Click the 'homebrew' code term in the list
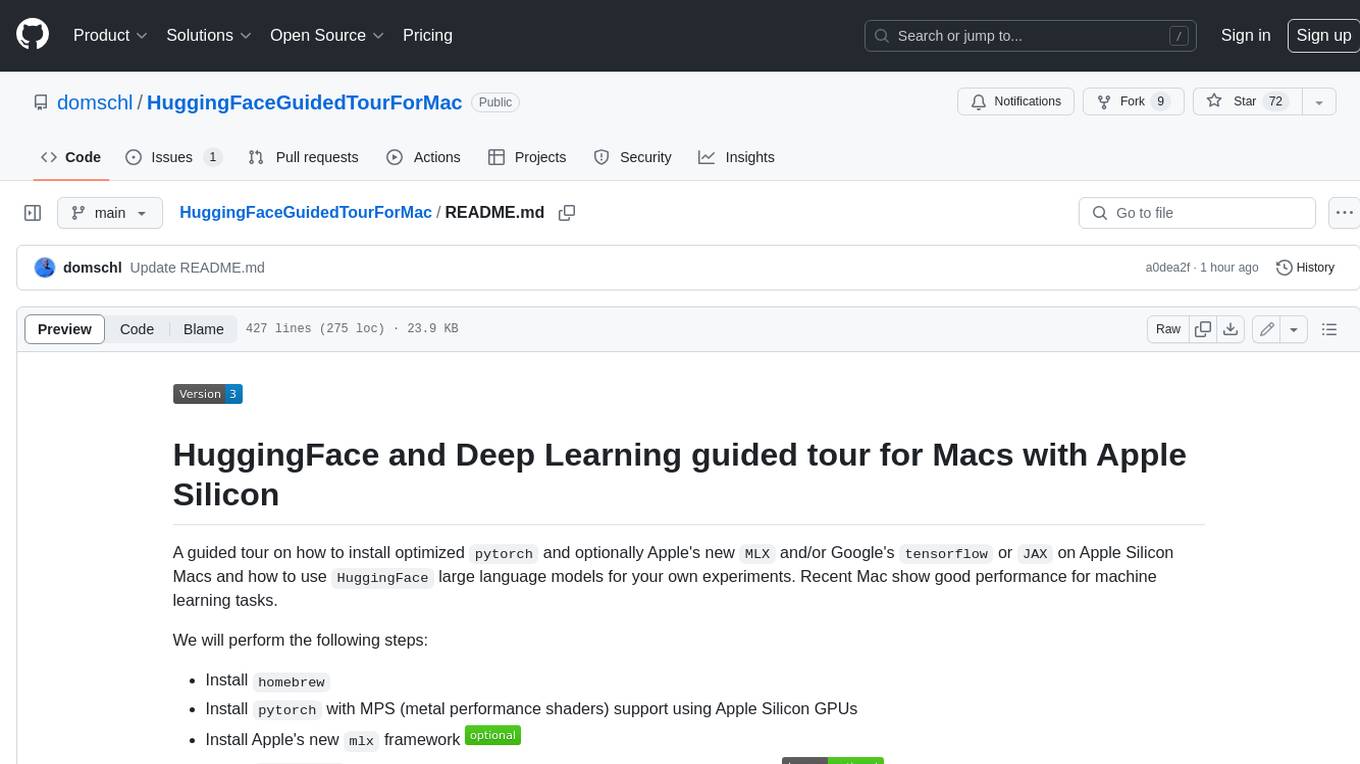This screenshot has height=764, width=1360. [x=291, y=681]
